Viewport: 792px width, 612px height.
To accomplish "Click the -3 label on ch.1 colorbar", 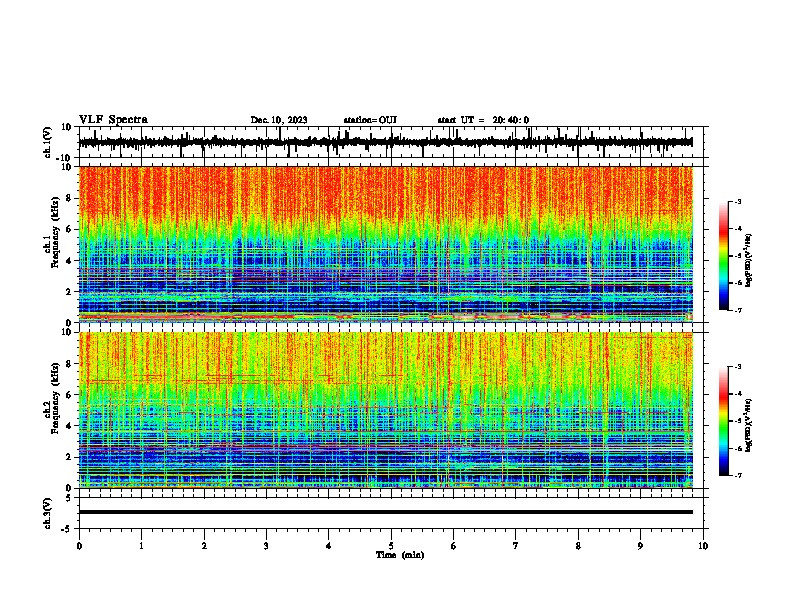I will [x=738, y=202].
